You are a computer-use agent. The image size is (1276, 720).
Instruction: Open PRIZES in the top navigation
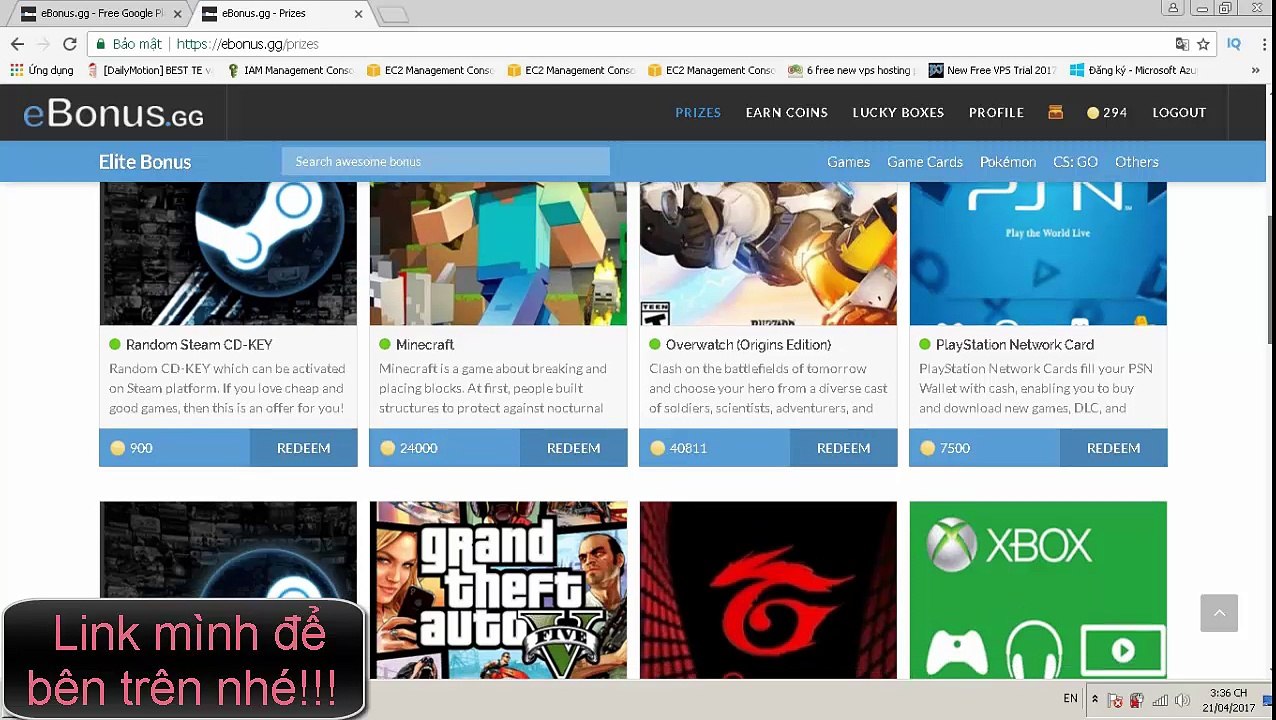698,112
